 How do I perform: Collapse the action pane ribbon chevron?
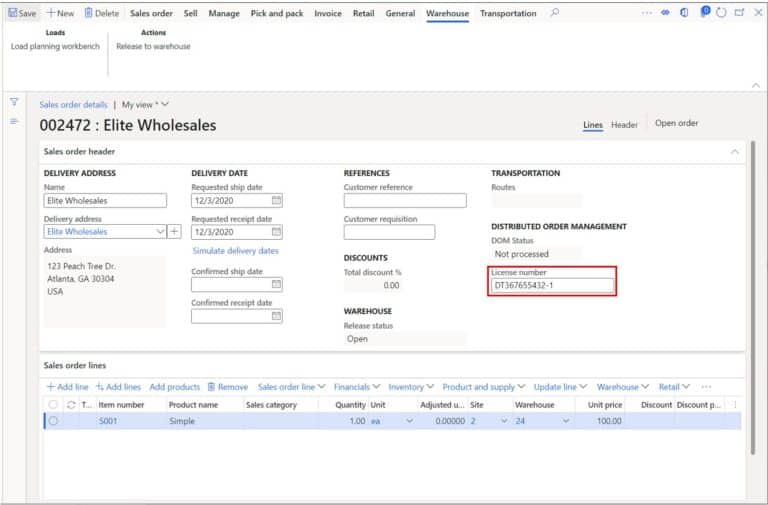tap(756, 86)
